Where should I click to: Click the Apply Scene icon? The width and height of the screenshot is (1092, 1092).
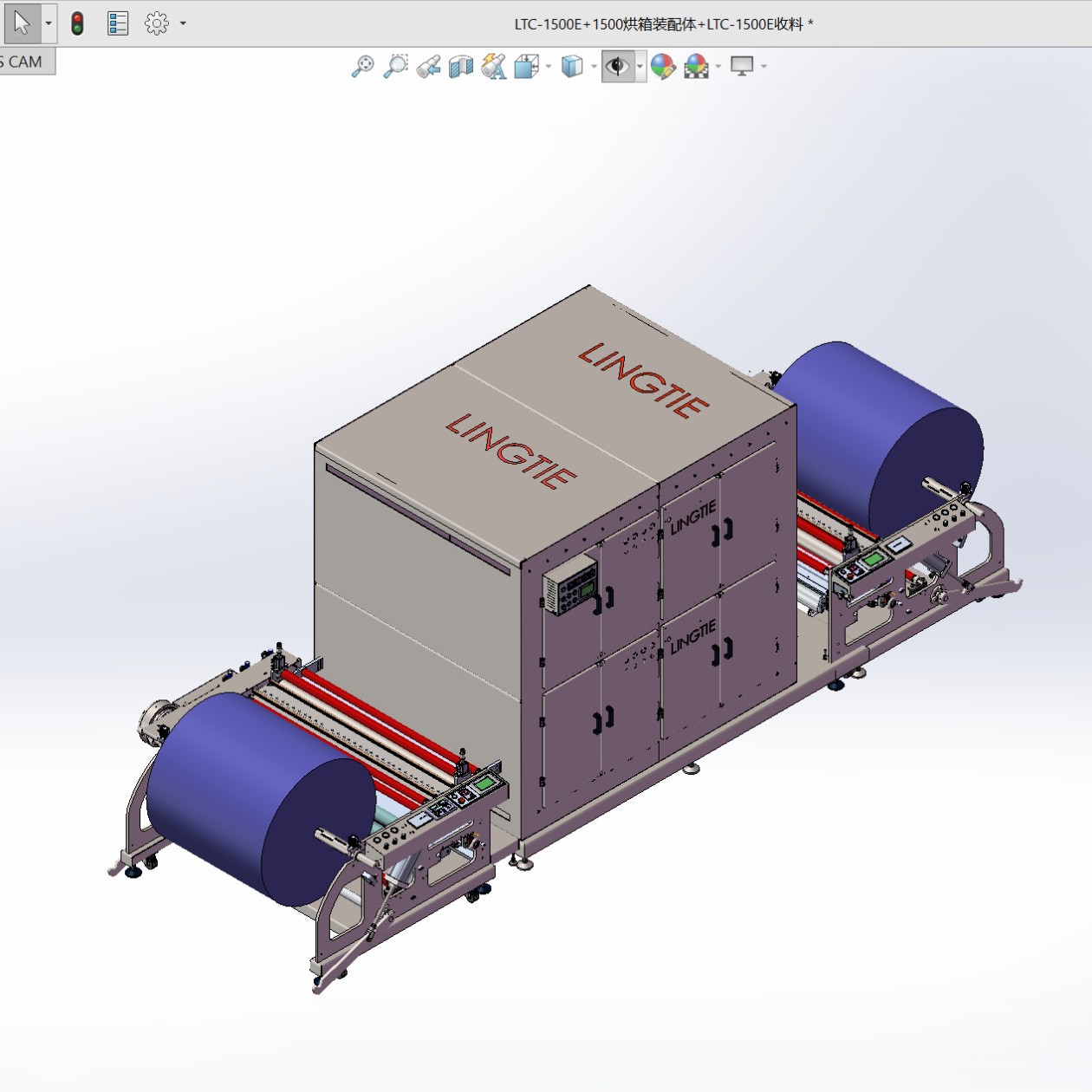click(x=696, y=66)
